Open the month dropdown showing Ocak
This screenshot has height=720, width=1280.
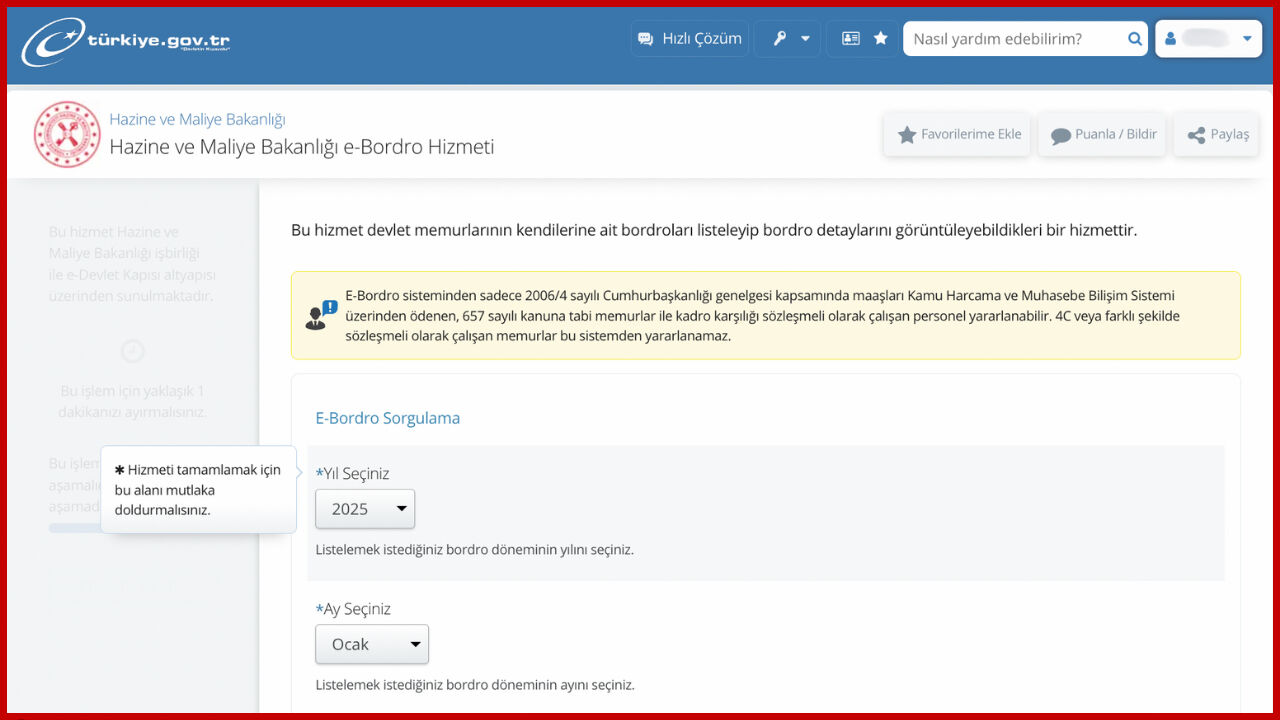[x=371, y=644]
